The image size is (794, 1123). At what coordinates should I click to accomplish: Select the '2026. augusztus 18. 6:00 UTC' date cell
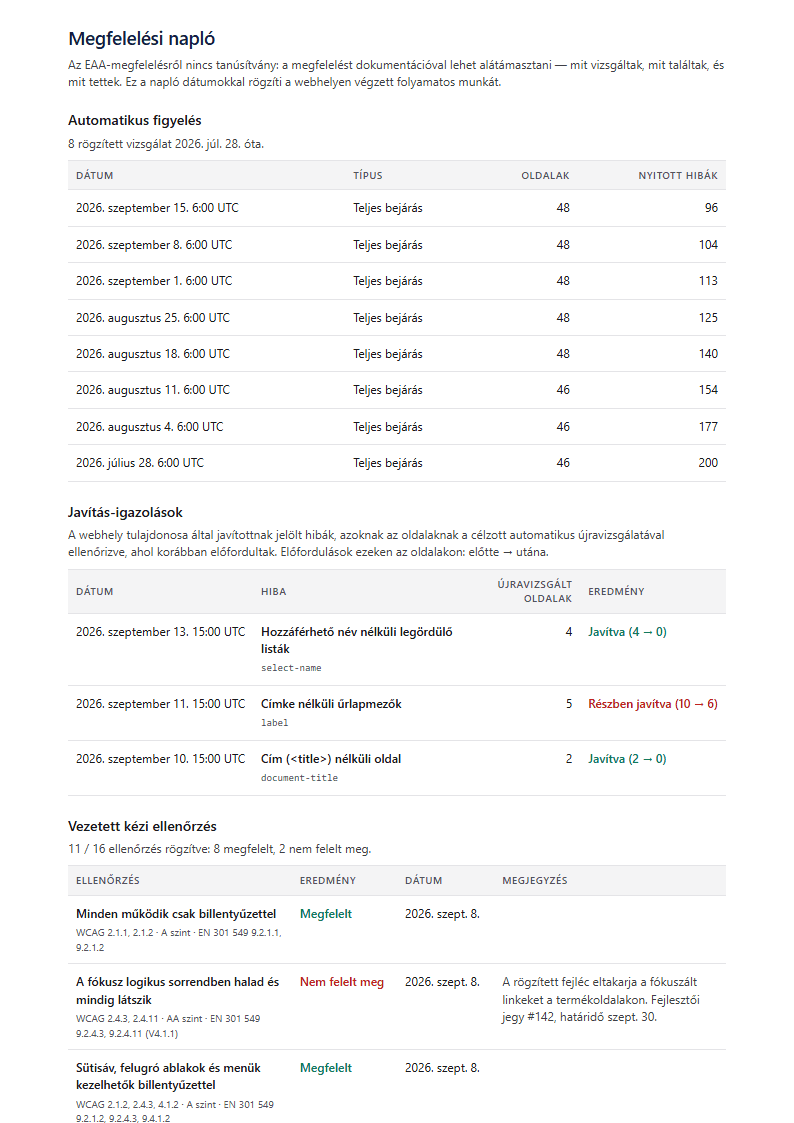click(153, 354)
